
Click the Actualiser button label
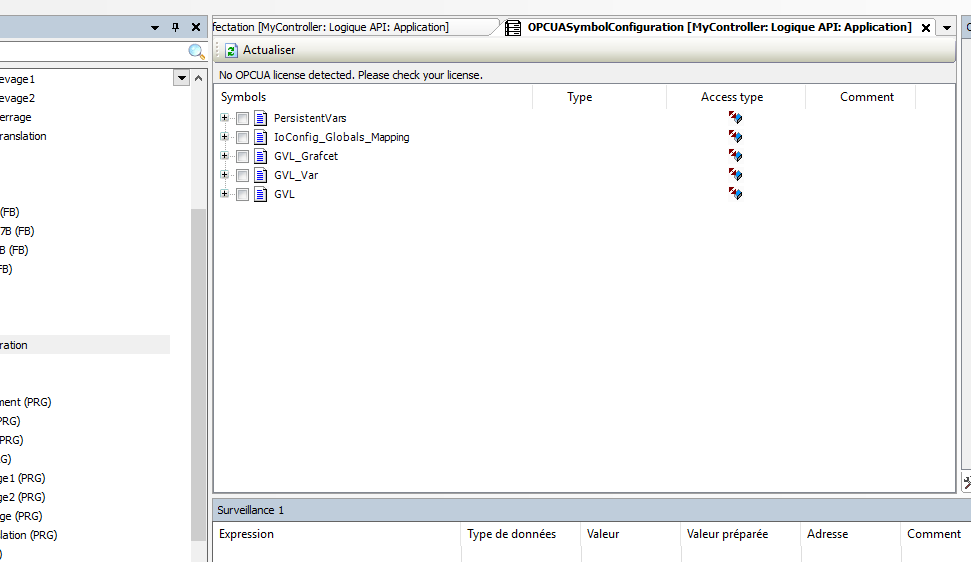[269, 50]
